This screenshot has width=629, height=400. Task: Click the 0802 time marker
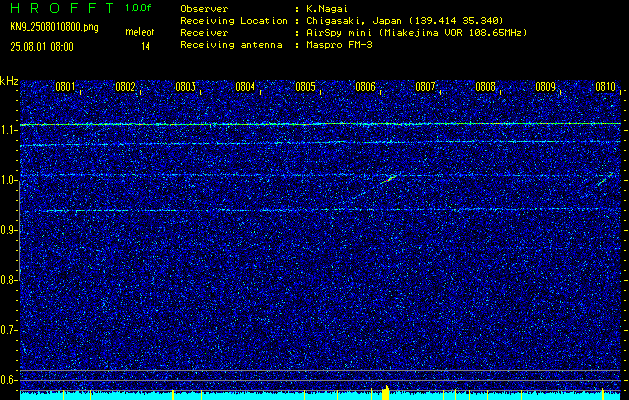[x=125, y=87]
